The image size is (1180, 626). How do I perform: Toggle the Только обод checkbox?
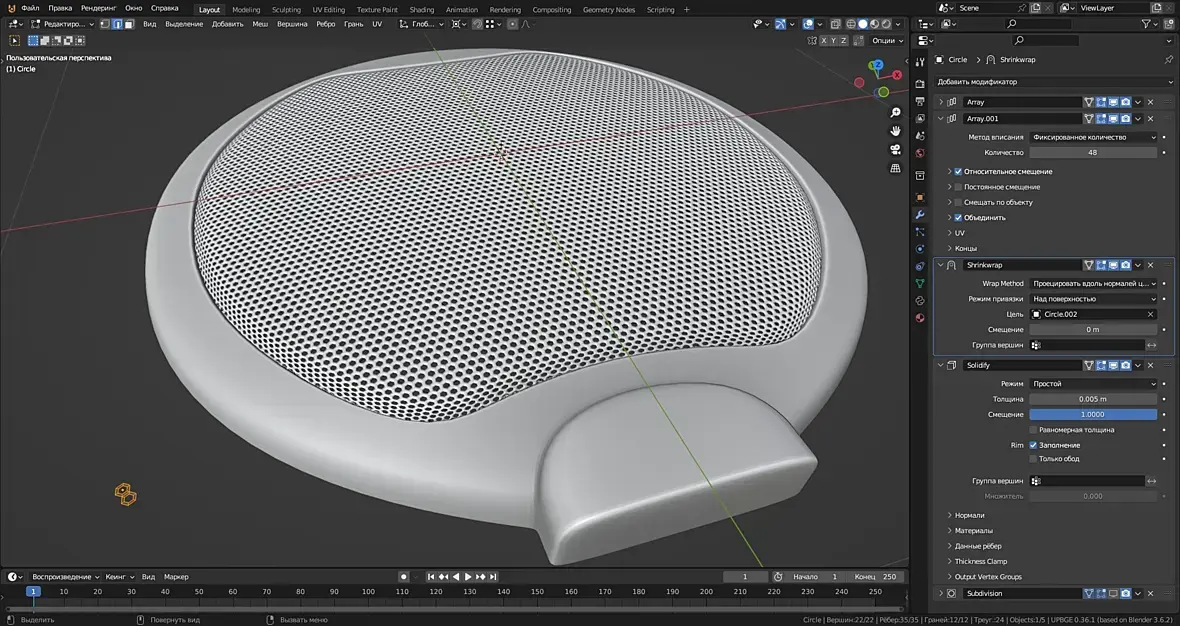point(1033,459)
